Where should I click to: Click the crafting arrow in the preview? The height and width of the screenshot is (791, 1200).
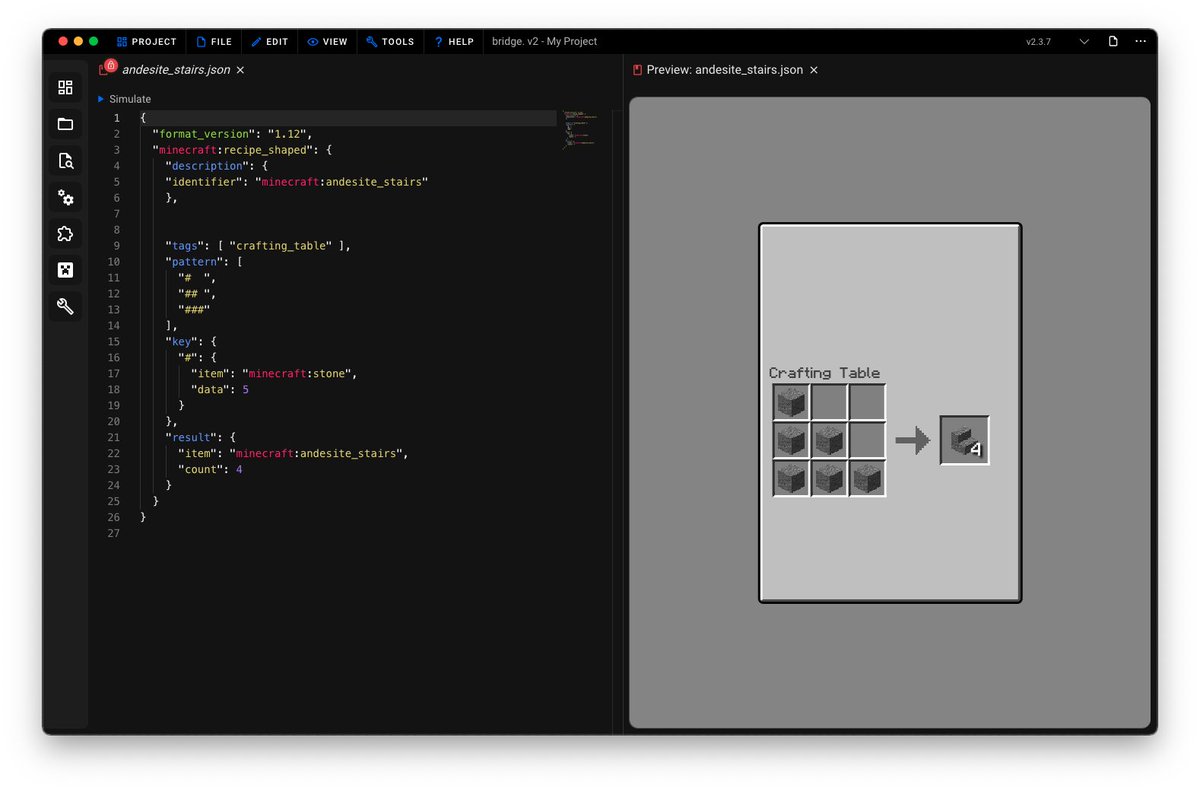click(912, 440)
